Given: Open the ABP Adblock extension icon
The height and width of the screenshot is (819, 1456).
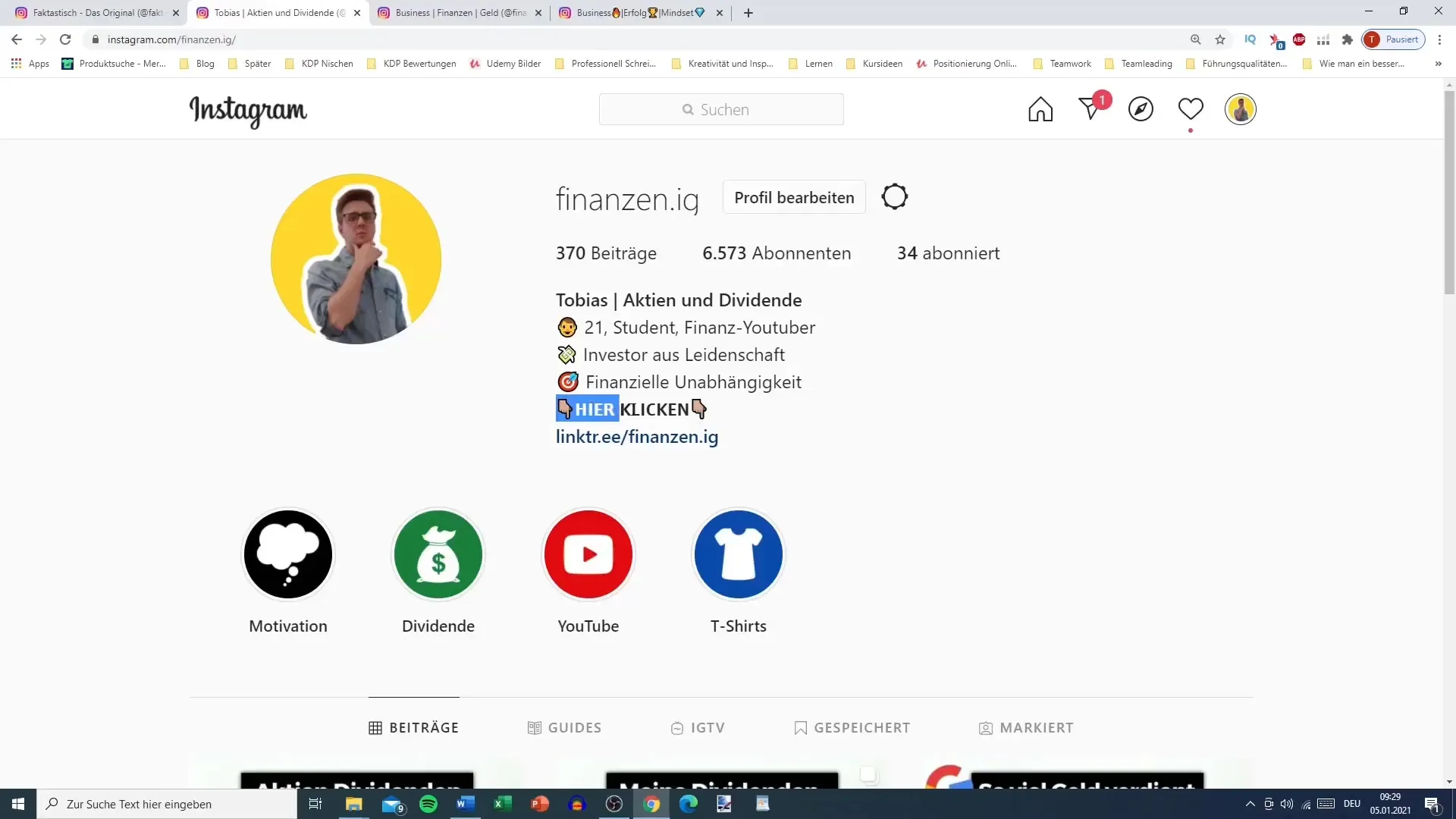Looking at the screenshot, I should click(1299, 39).
